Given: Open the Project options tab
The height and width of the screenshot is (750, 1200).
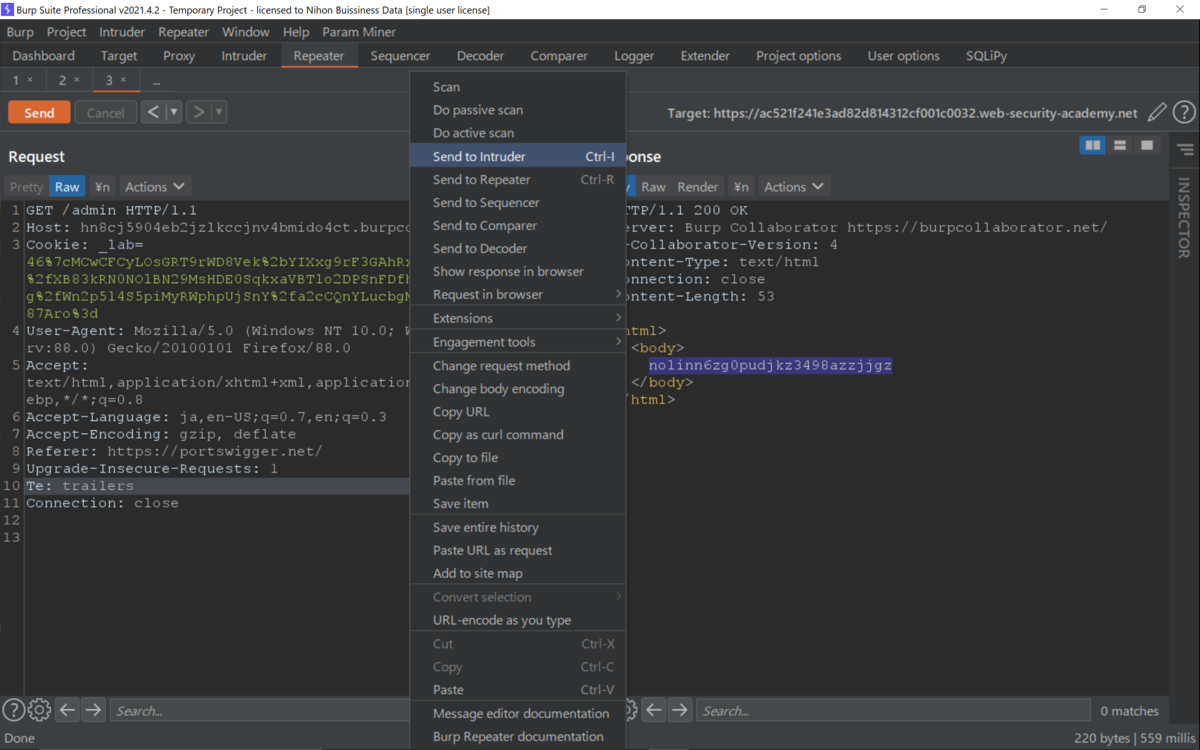Looking at the screenshot, I should pos(799,56).
